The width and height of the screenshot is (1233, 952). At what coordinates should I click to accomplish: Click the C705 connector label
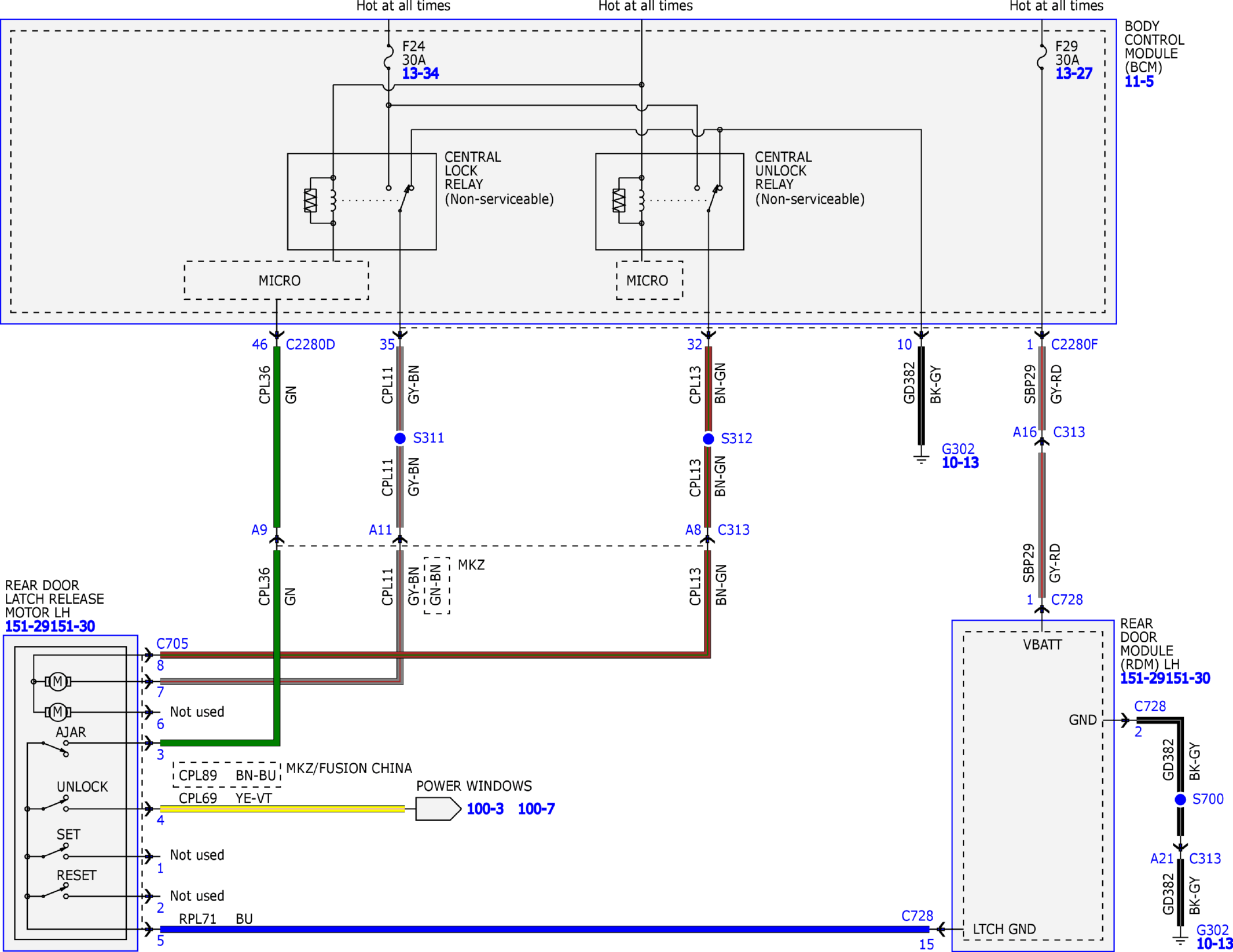point(173,644)
